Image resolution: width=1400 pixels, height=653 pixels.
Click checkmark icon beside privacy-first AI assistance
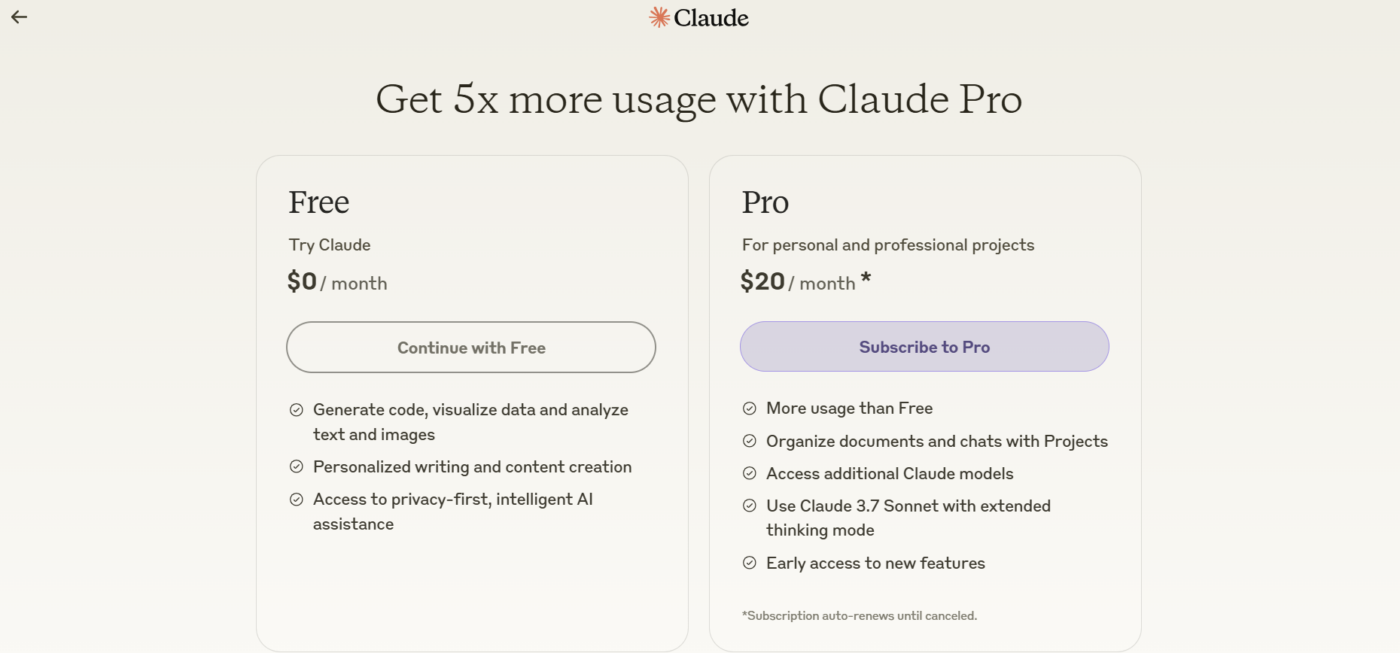(296, 499)
